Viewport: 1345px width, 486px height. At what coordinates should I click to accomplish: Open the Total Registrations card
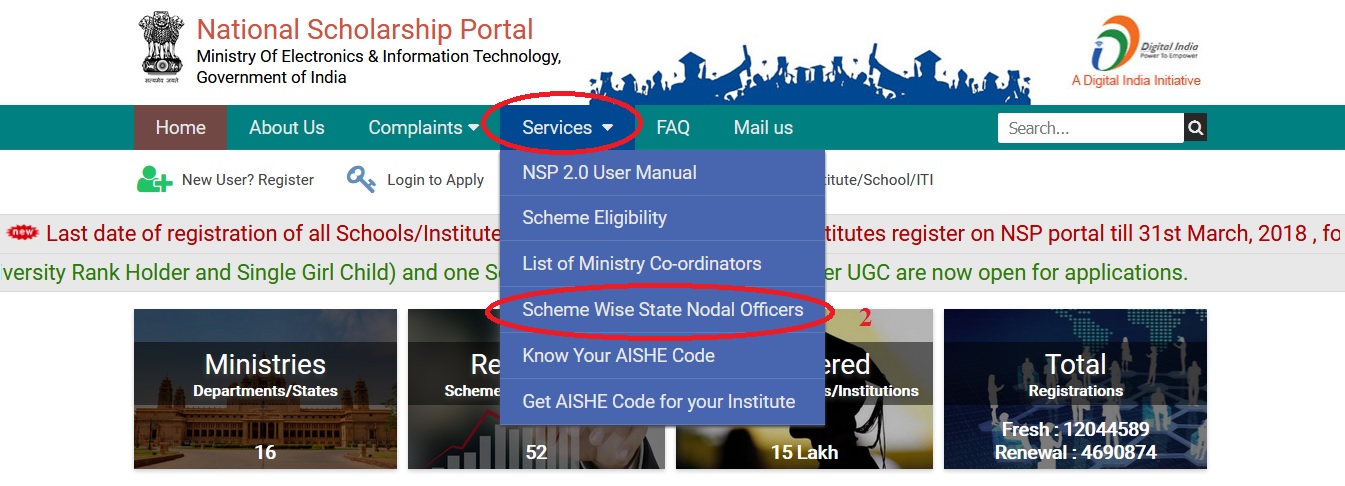(1075, 389)
